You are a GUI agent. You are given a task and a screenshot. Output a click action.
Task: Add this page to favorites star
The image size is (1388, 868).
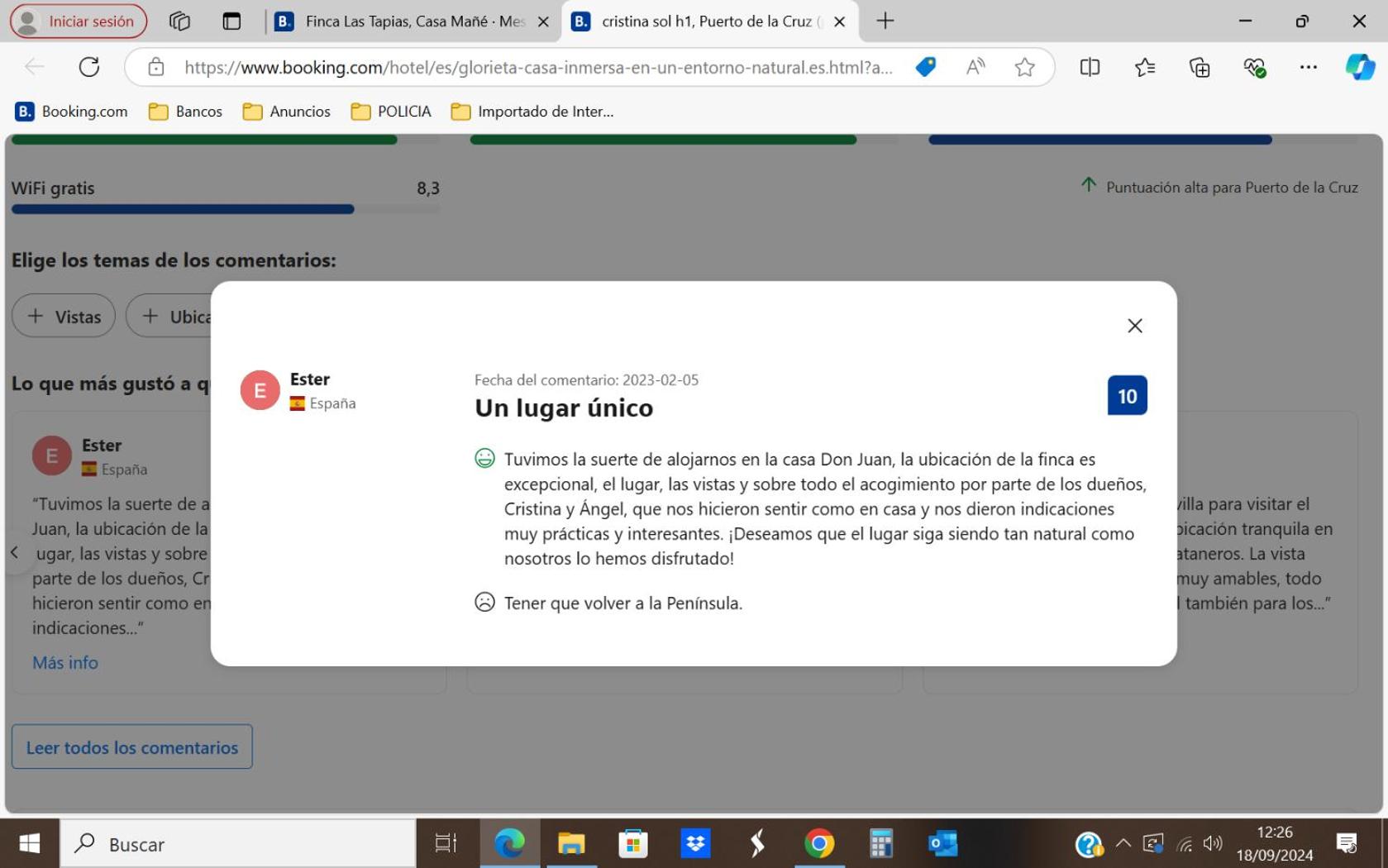coord(1024,67)
